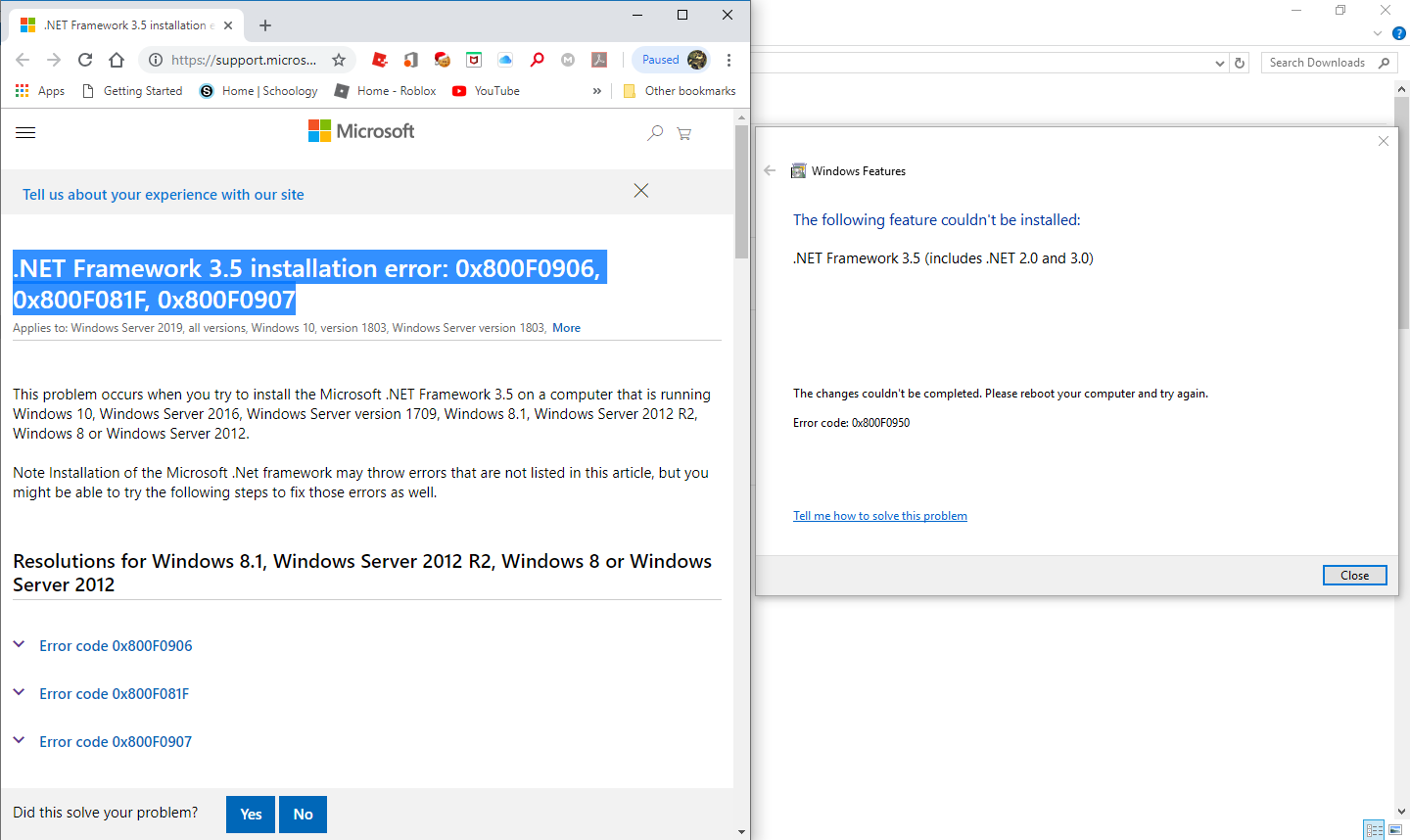Image resolution: width=1410 pixels, height=840 pixels.
Task: Close Windows Features dialog with X
Action: (x=1384, y=141)
